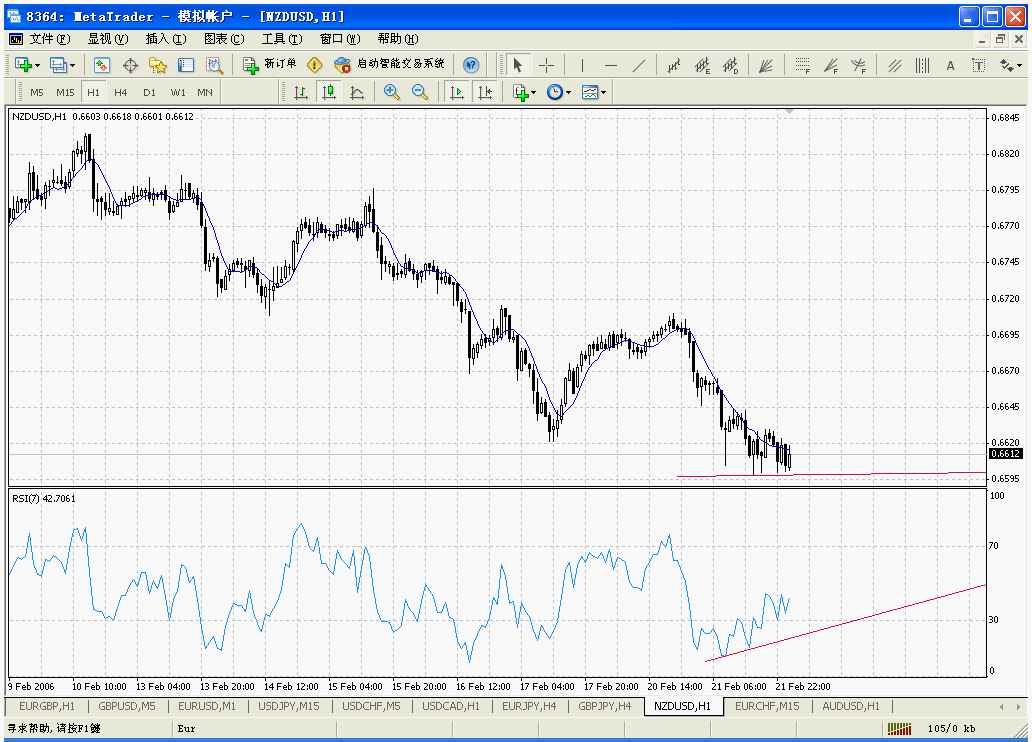Image resolution: width=1032 pixels, height=742 pixels.
Task: Switch to the EURGBP,H1 chart tab
Action: tap(47, 706)
